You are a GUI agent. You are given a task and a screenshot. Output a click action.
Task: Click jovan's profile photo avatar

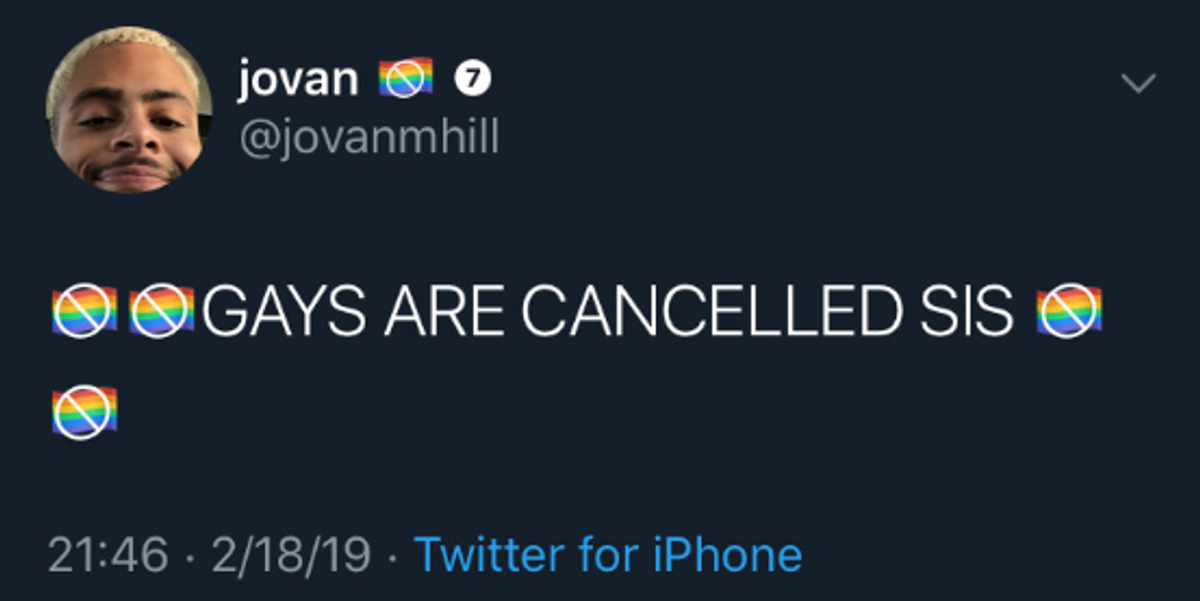pyautogui.click(x=128, y=110)
